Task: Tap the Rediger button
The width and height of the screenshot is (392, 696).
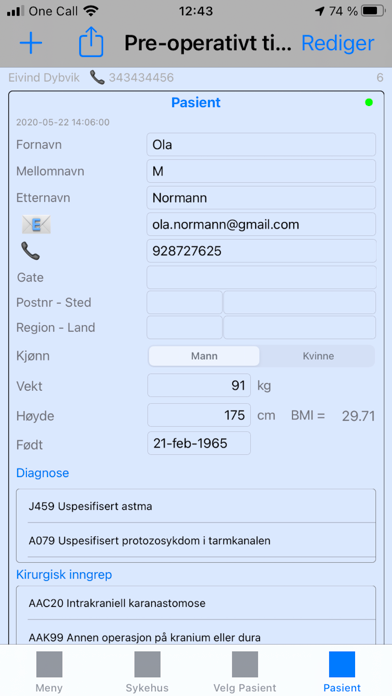Action: 338,43
